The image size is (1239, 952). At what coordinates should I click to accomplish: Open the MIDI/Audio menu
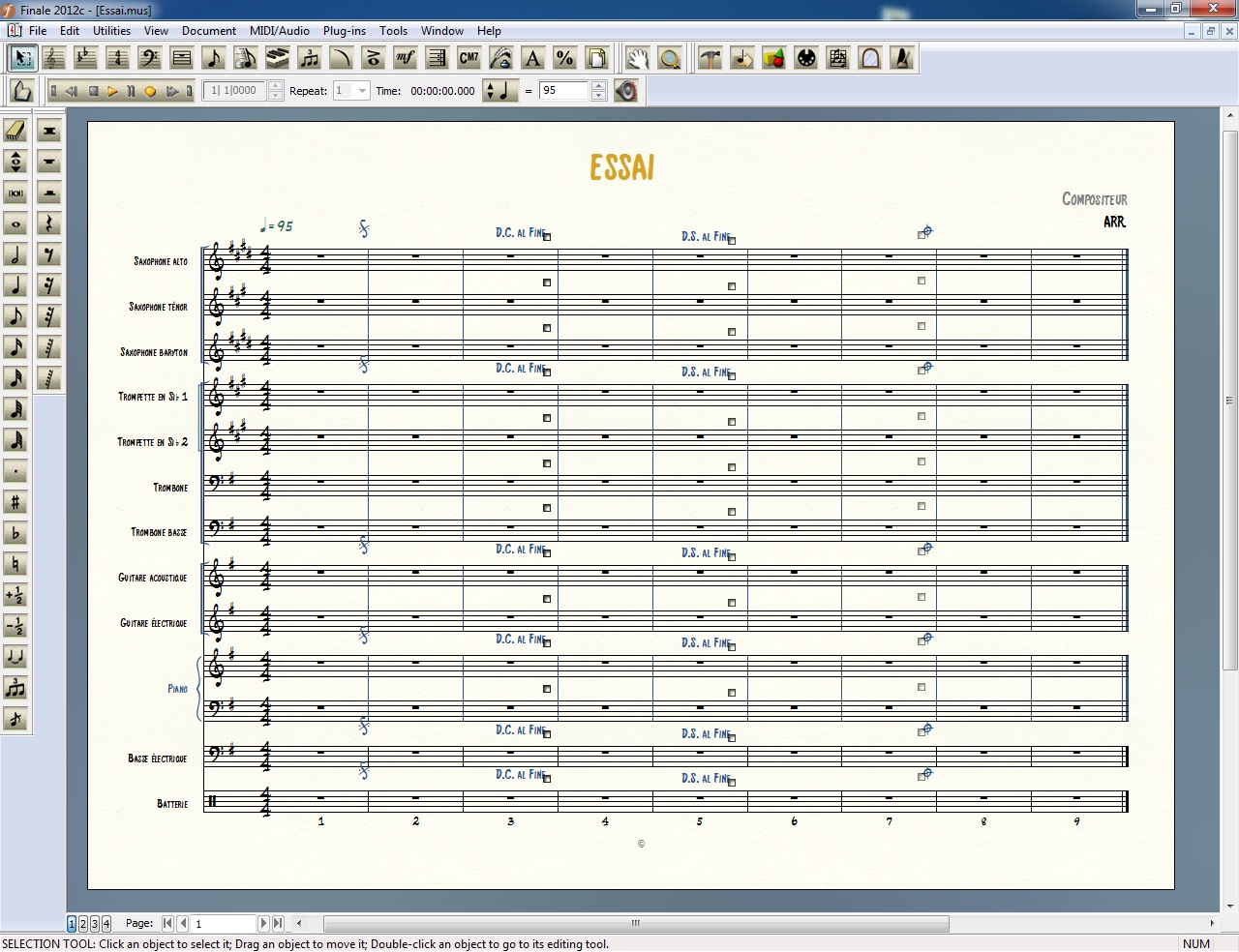[279, 31]
